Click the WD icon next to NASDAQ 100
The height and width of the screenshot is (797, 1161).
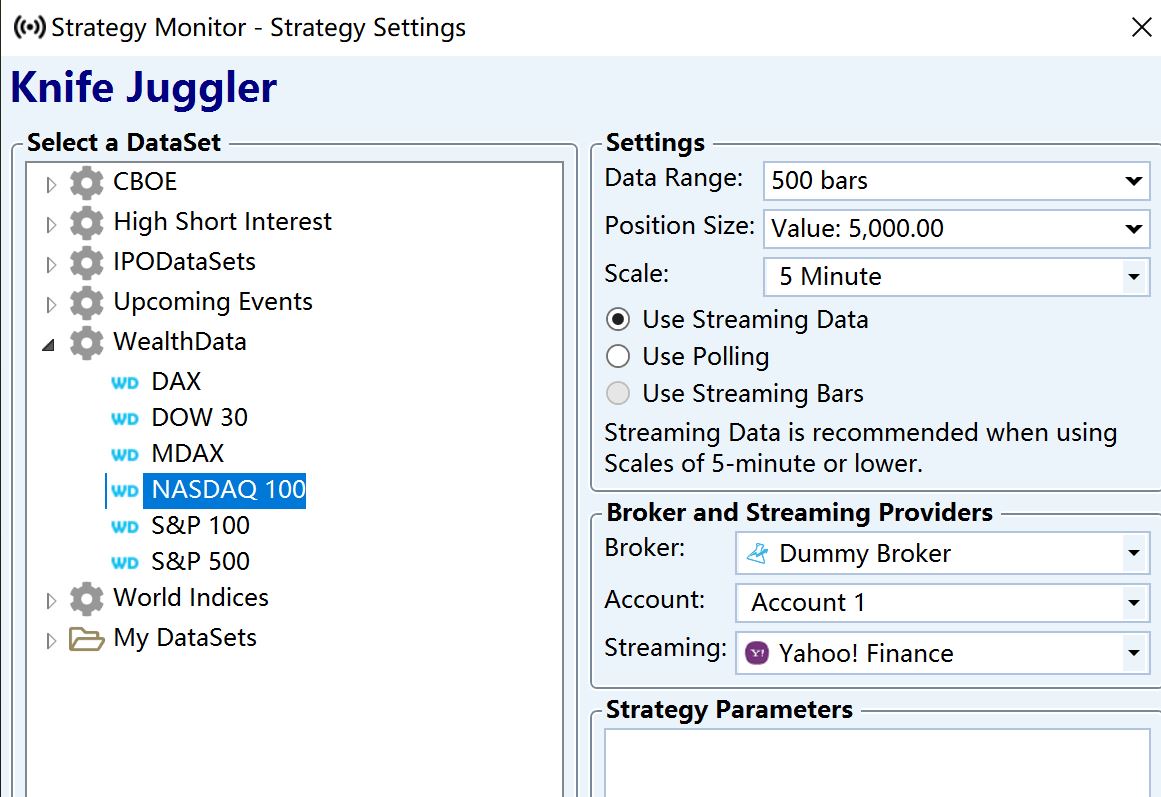(124, 491)
